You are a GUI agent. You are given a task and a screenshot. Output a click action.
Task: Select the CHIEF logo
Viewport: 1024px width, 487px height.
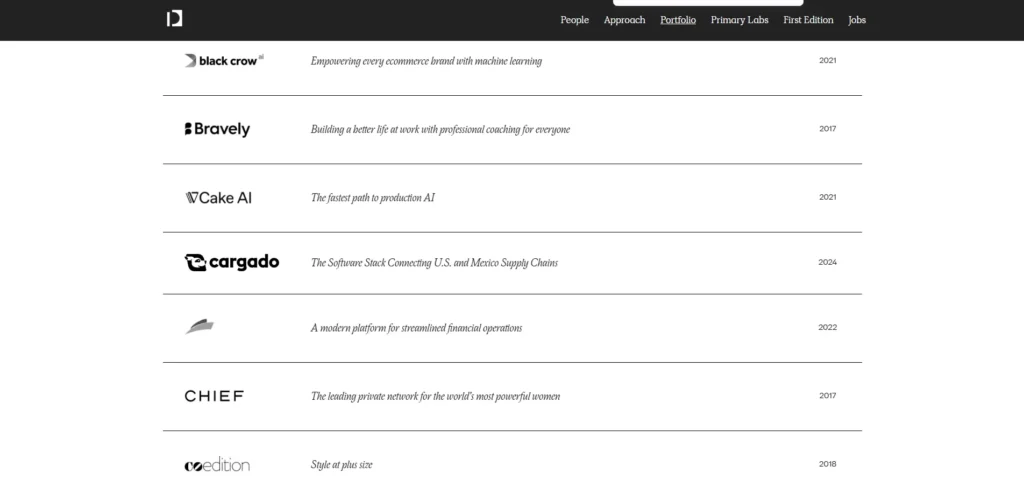214,396
